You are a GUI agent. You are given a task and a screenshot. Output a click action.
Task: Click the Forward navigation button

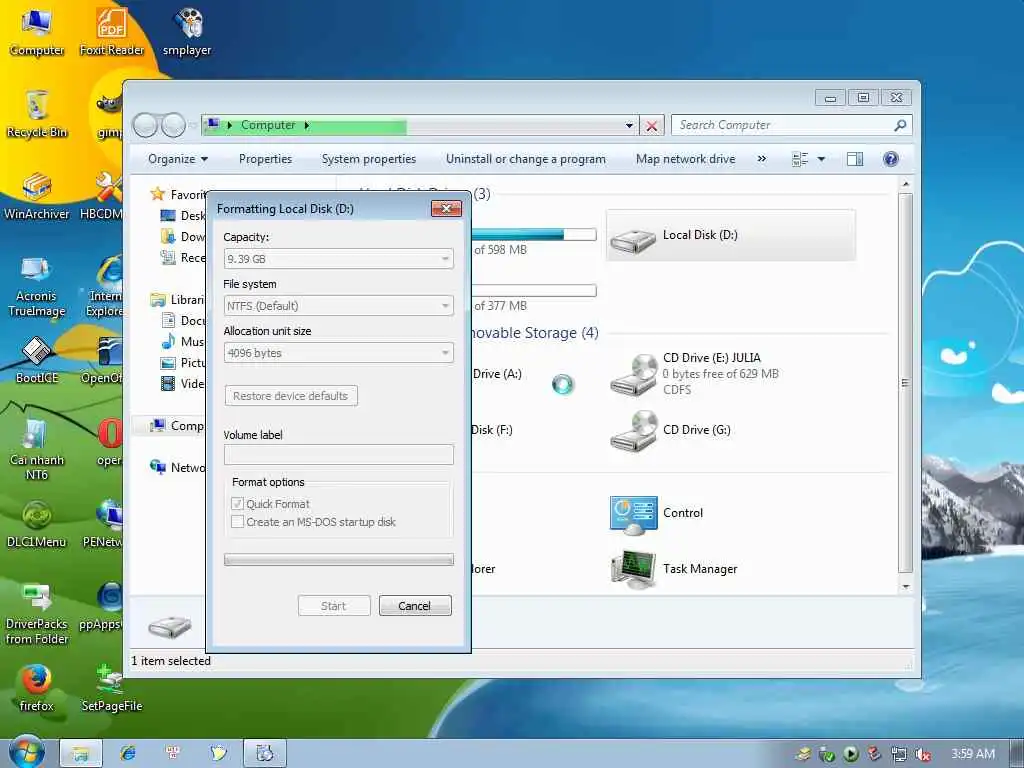pos(173,125)
